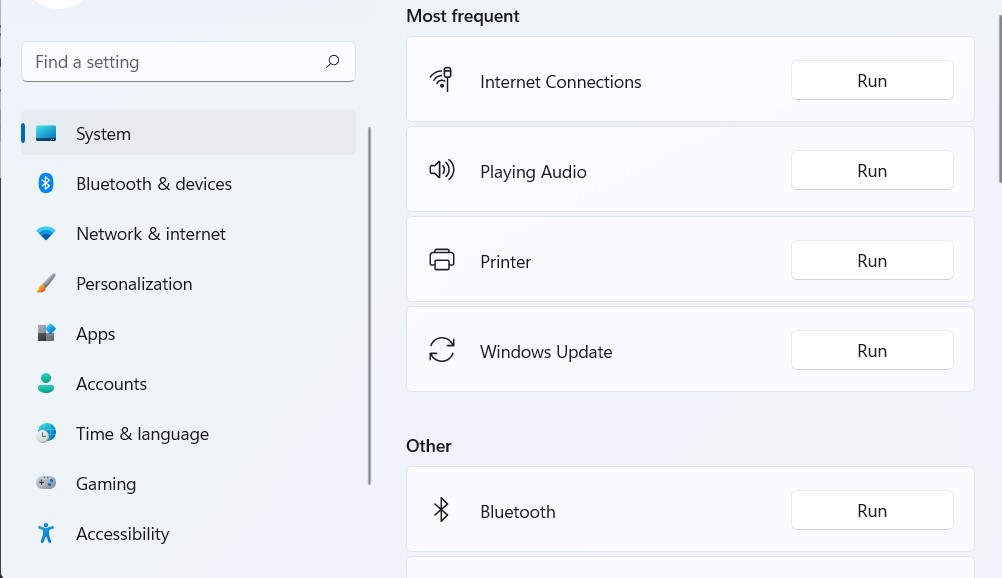
Task: Run the Bluetooth troubleshooter
Action: (871, 511)
